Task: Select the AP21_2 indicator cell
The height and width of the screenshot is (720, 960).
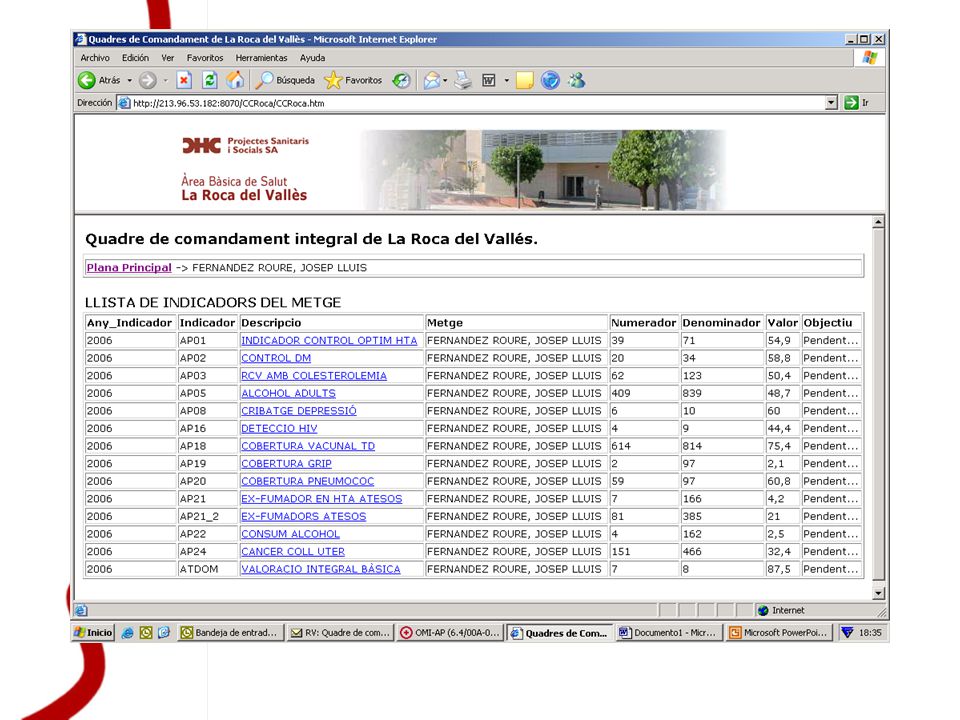Action: 207,517
